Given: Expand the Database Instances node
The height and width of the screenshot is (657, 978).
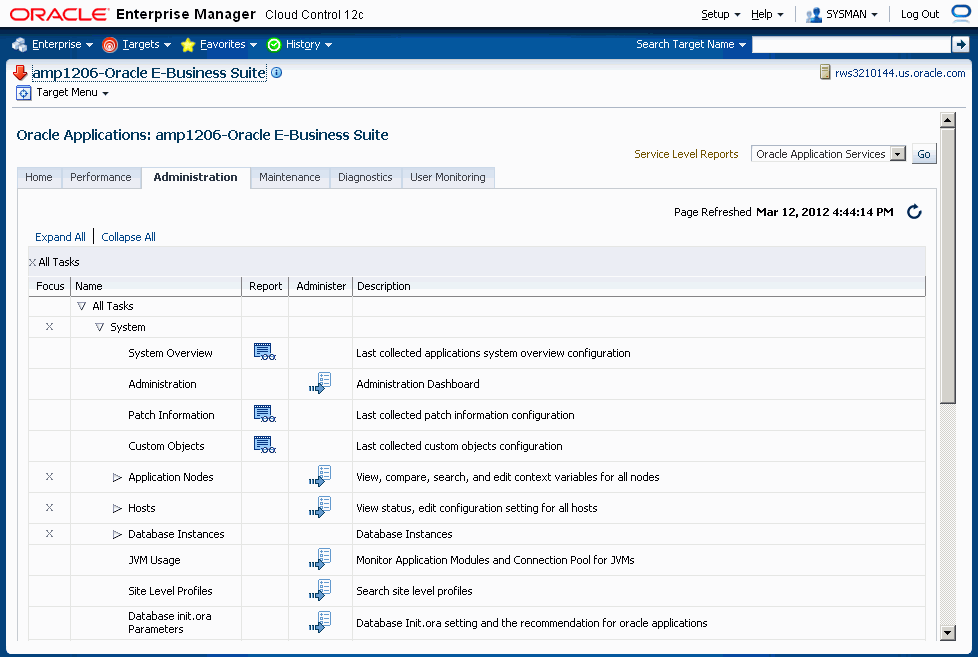Looking at the screenshot, I should (117, 535).
